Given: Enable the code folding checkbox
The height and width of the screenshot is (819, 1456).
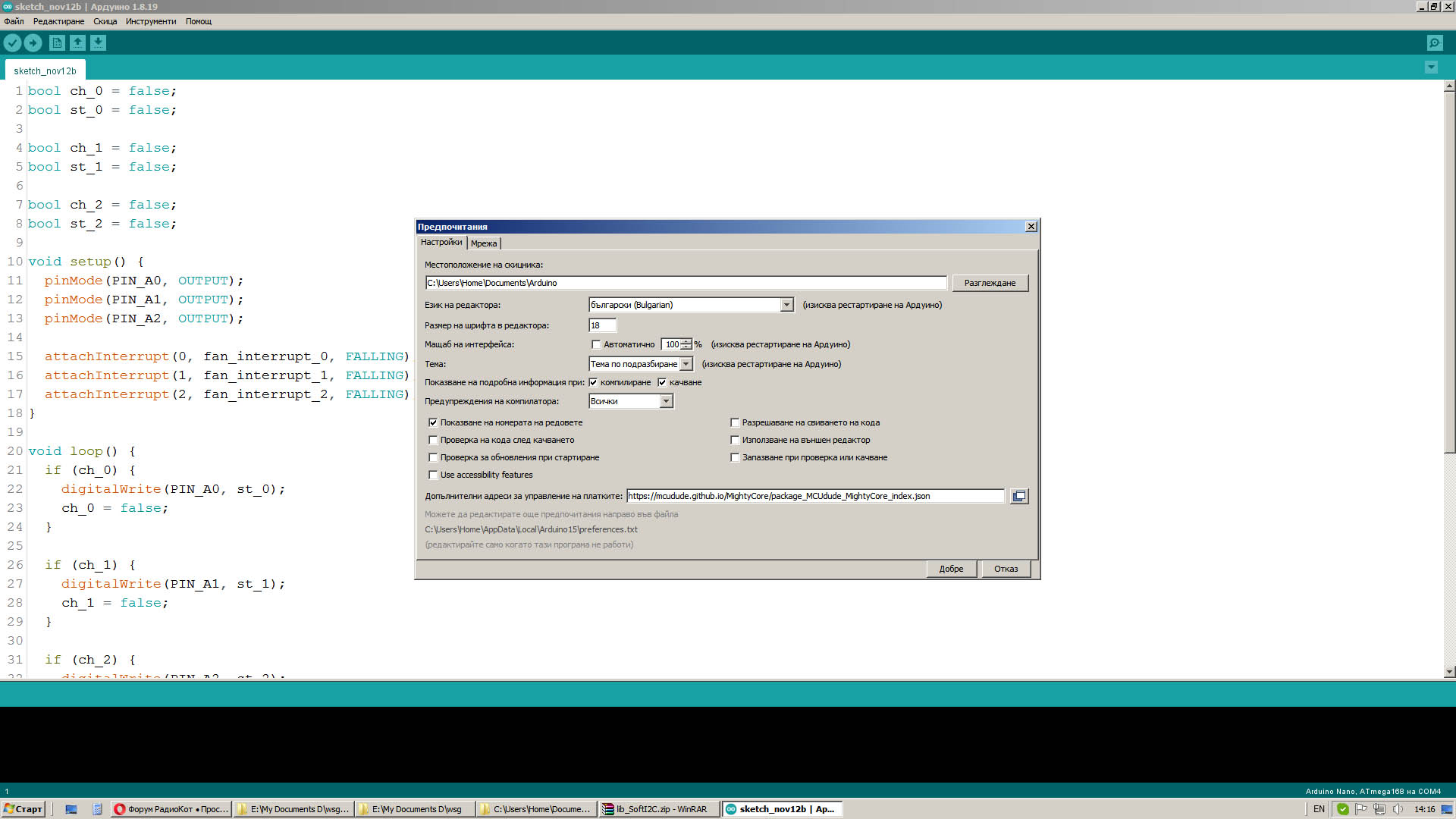Looking at the screenshot, I should click(735, 422).
